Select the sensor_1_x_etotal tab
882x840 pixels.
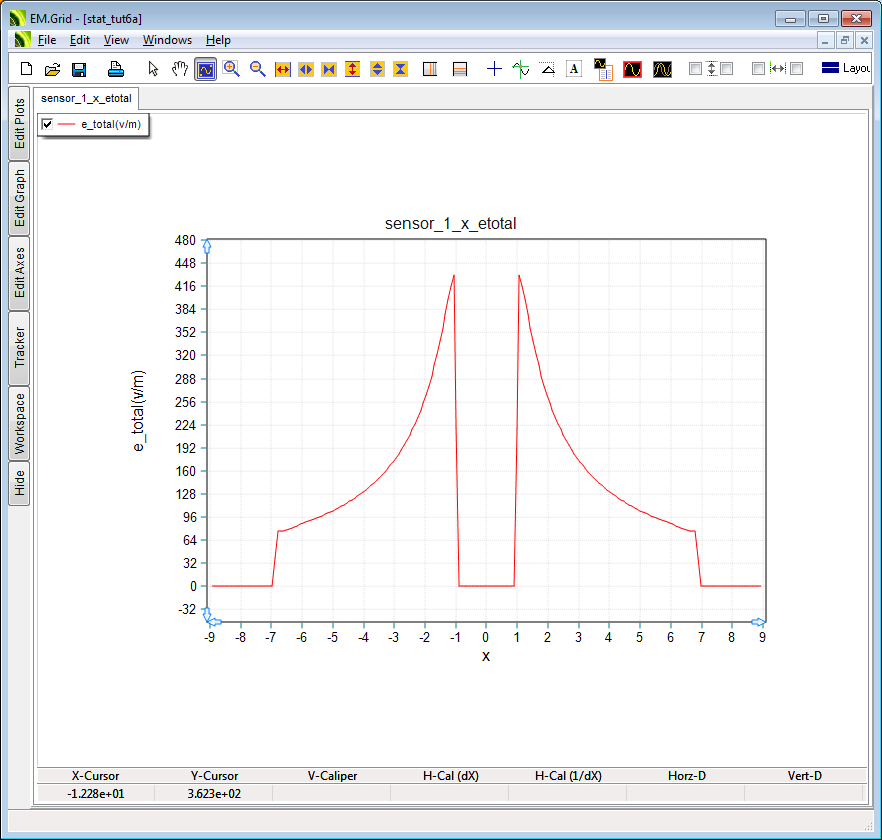tap(86, 98)
